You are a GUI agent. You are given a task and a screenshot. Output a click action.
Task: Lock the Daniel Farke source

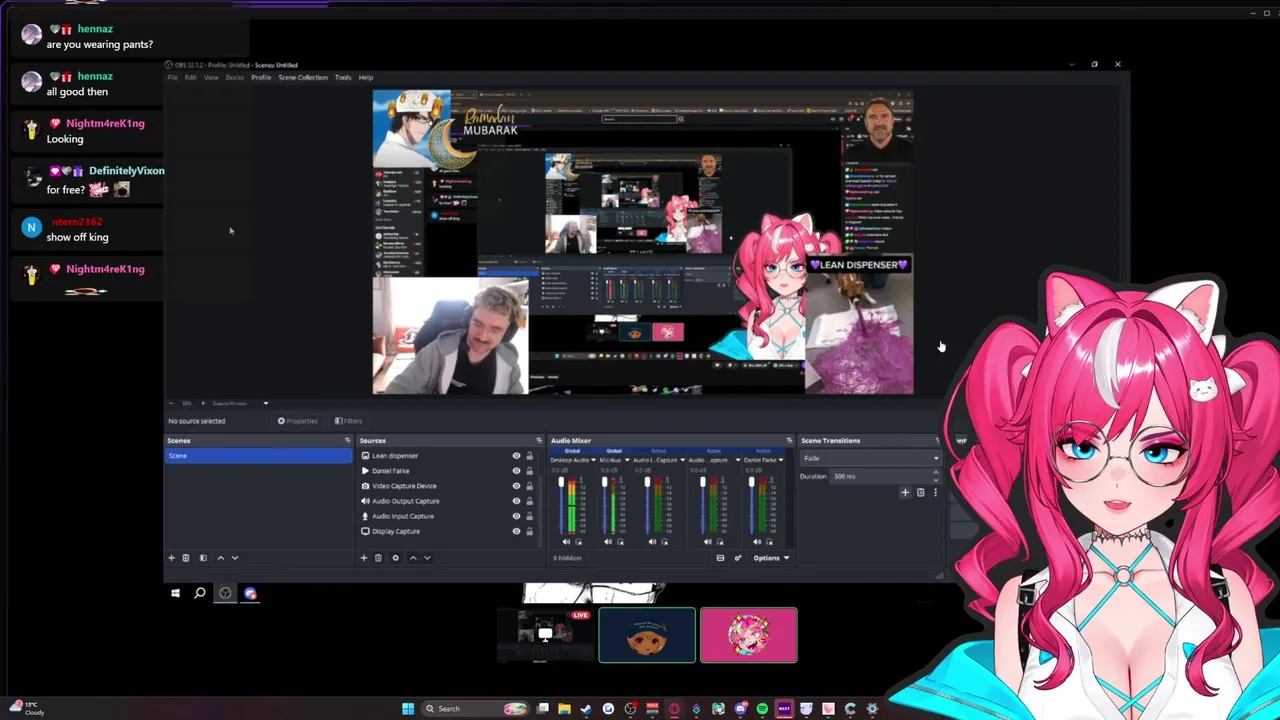point(529,471)
